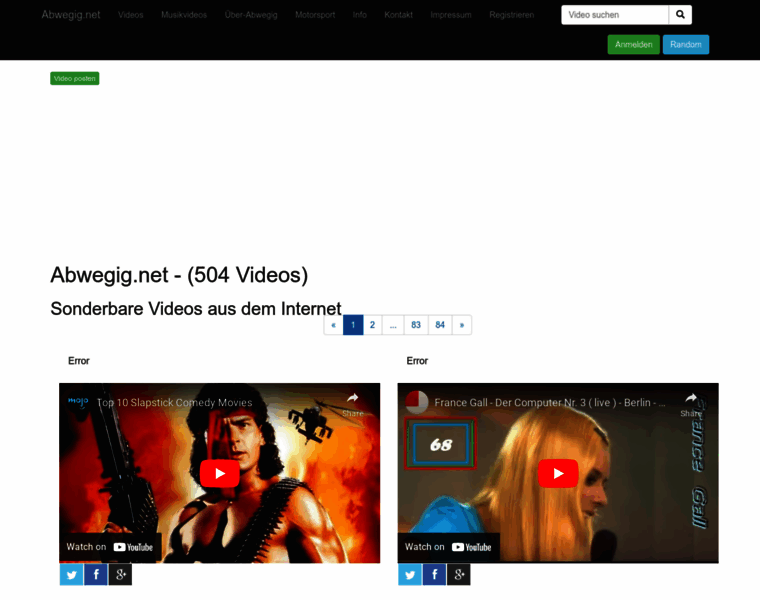Watch Slapstick Comedy video on YouTube
The height and width of the screenshot is (600, 760).
pos(110,547)
